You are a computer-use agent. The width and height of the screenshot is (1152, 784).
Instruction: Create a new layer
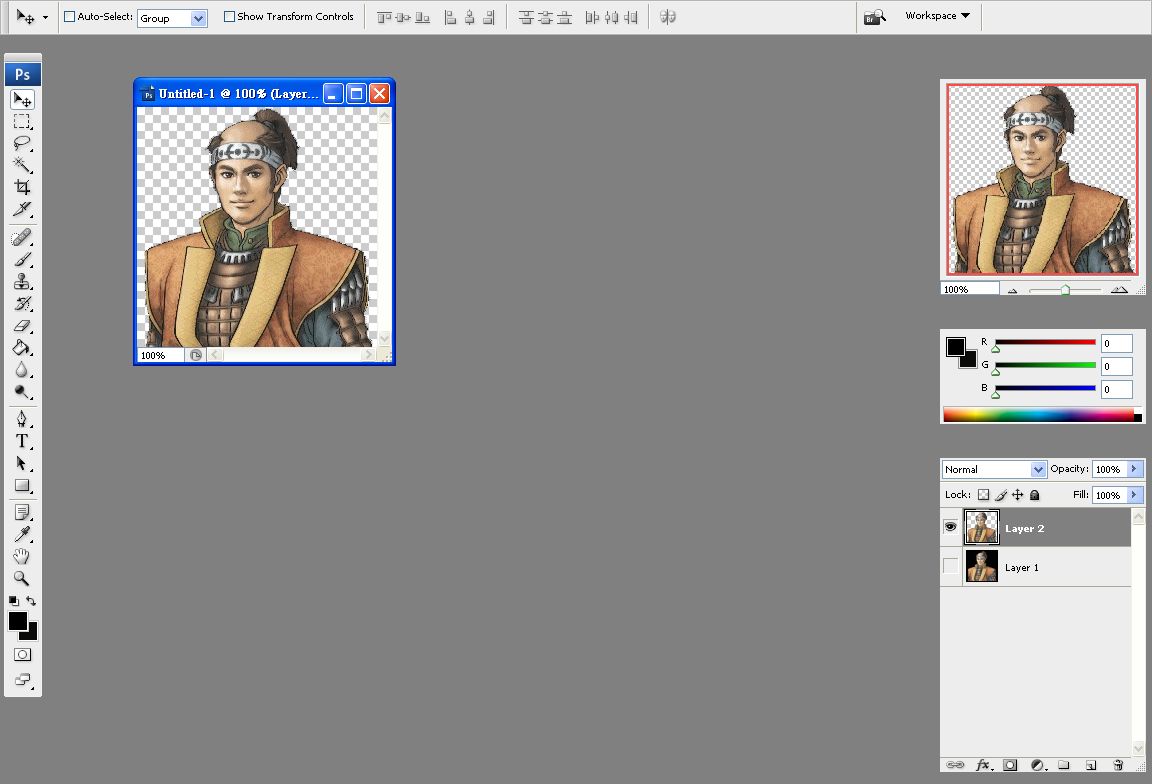point(1091,765)
